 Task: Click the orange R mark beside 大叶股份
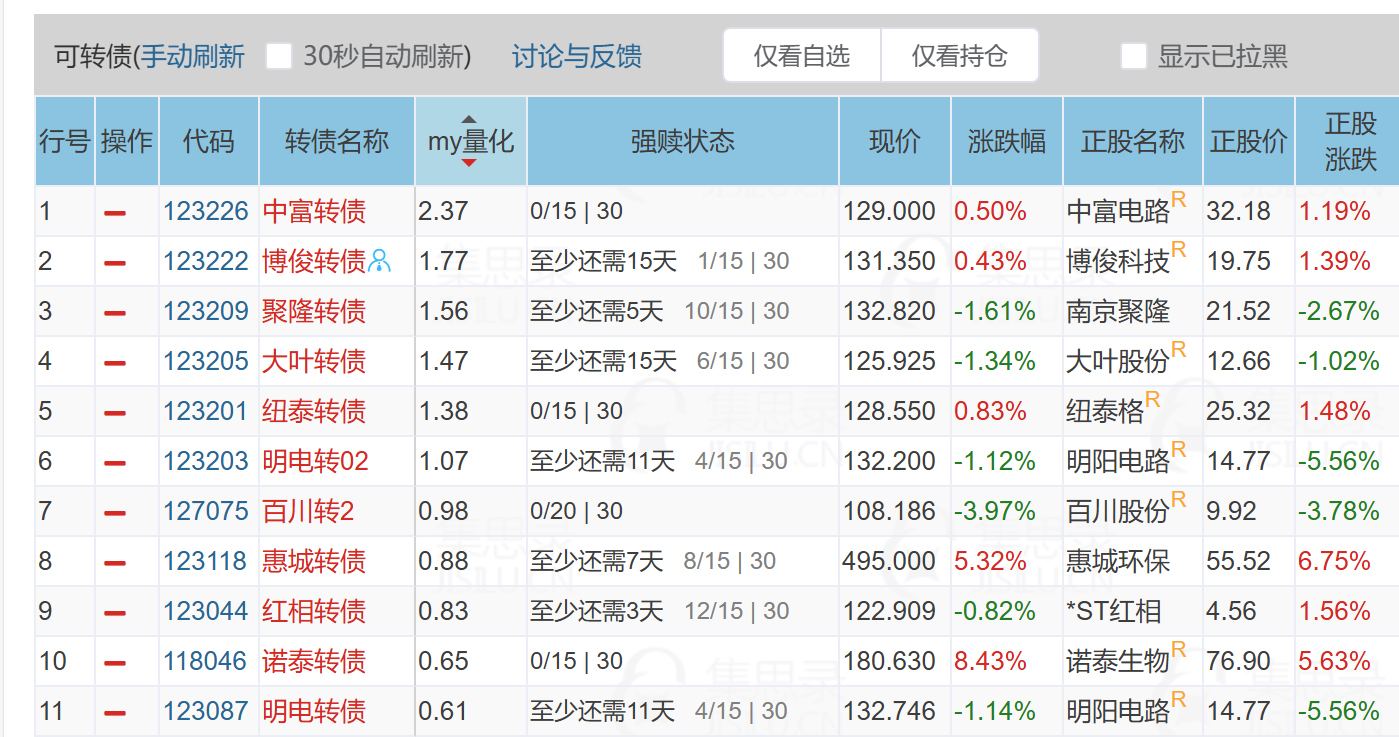1179,350
